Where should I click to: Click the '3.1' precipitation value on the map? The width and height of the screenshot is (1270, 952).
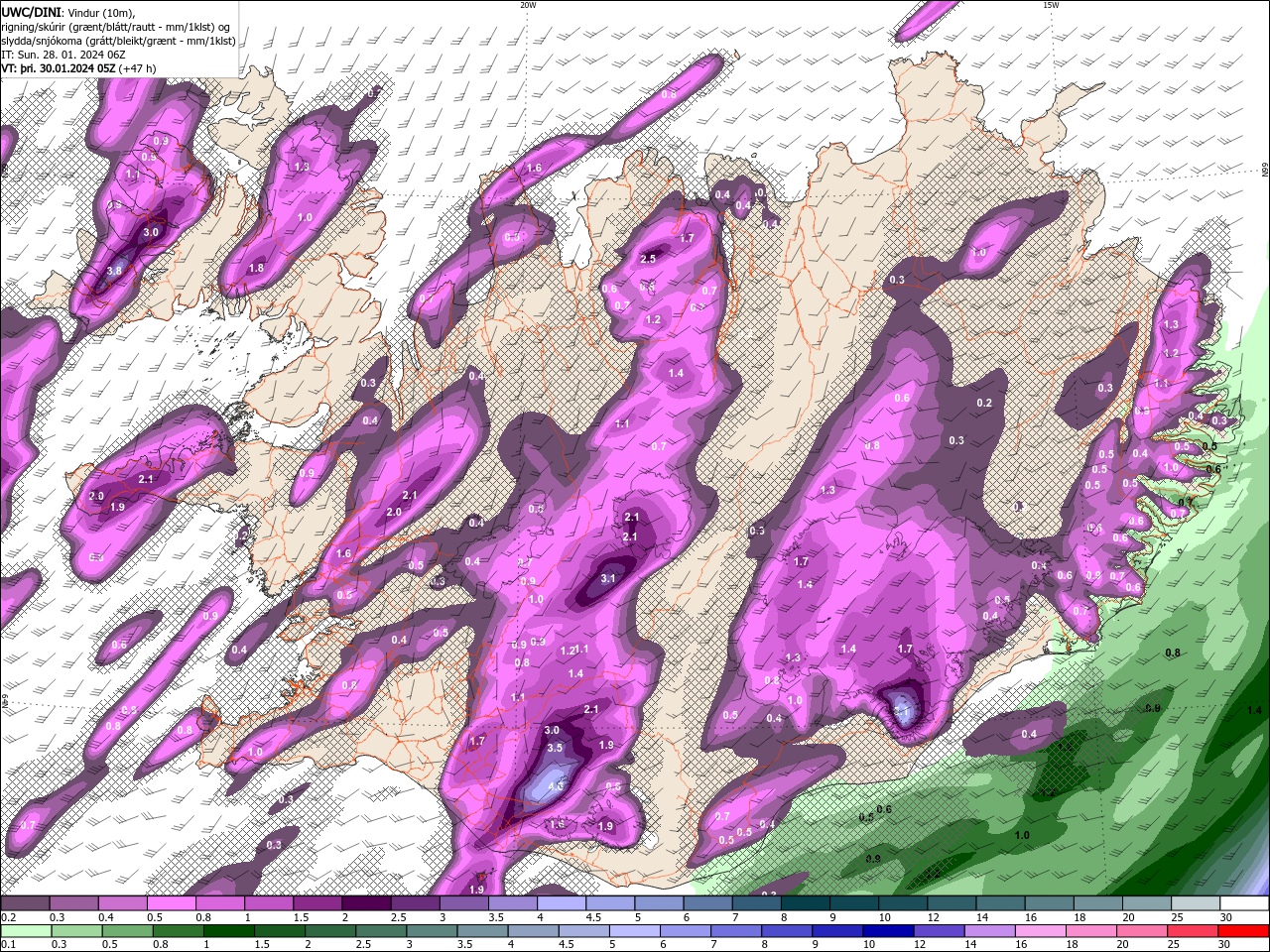(x=608, y=578)
